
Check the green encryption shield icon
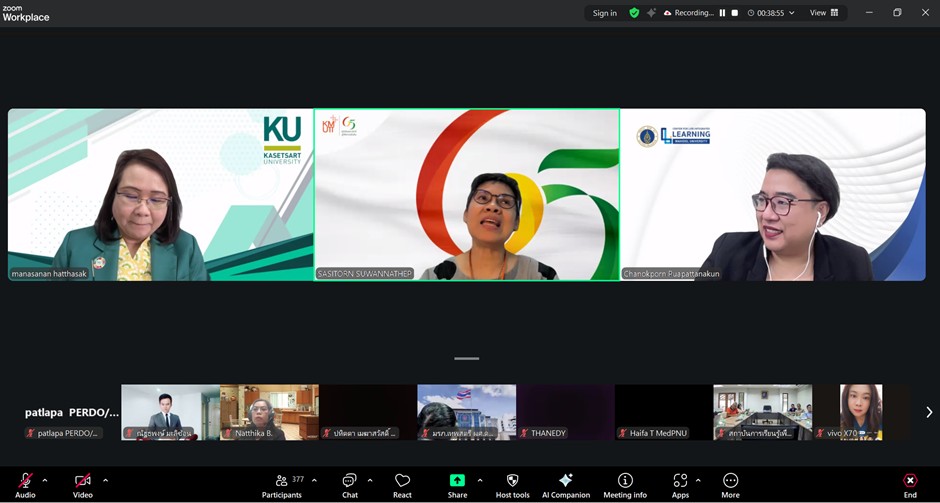click(634, 13)
